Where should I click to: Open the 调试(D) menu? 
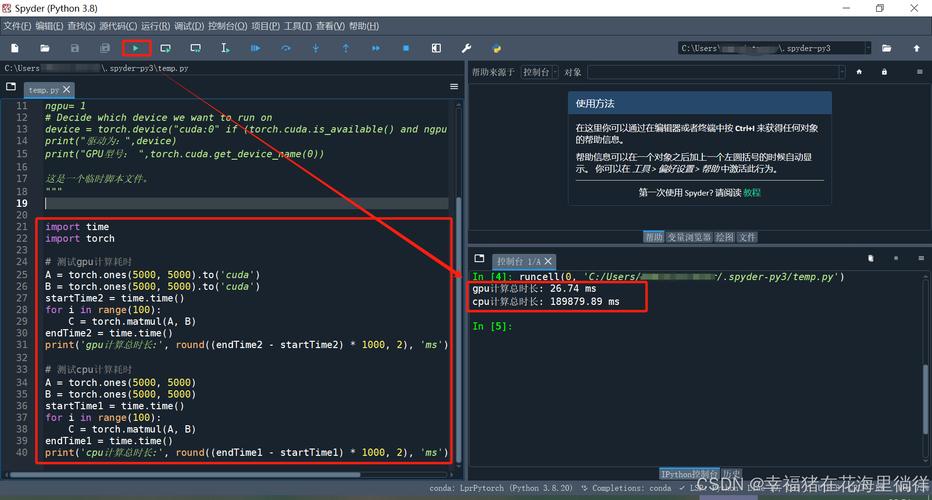pyautogui.click(x=188, y=26)
